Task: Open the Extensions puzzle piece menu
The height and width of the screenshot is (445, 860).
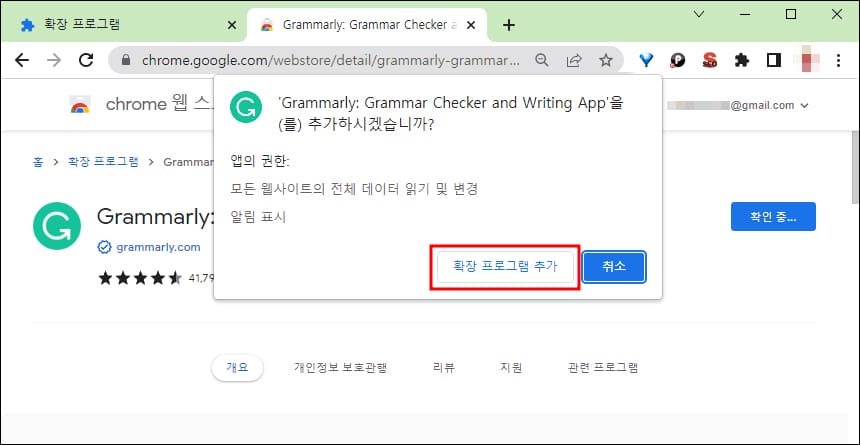Action: pyautogui.click(x=742, y=60)
